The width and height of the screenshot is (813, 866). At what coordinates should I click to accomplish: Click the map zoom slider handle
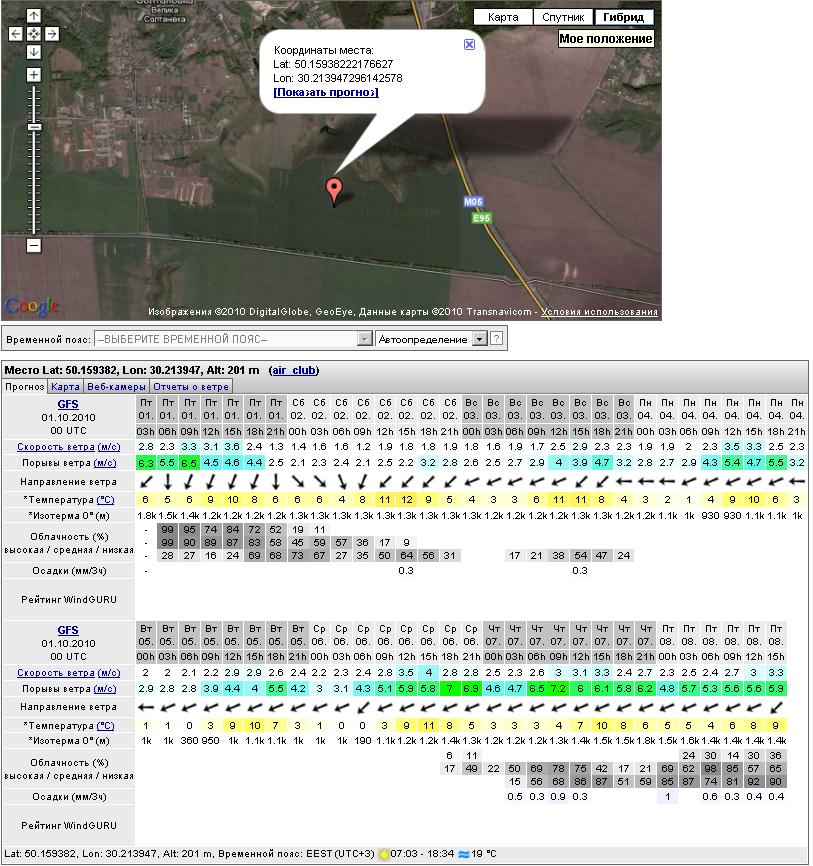pyautogui.click(x=33, y=127)
